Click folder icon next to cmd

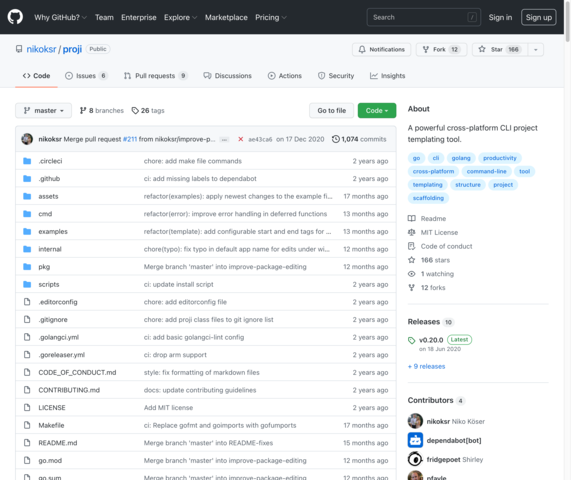(27, 214)
